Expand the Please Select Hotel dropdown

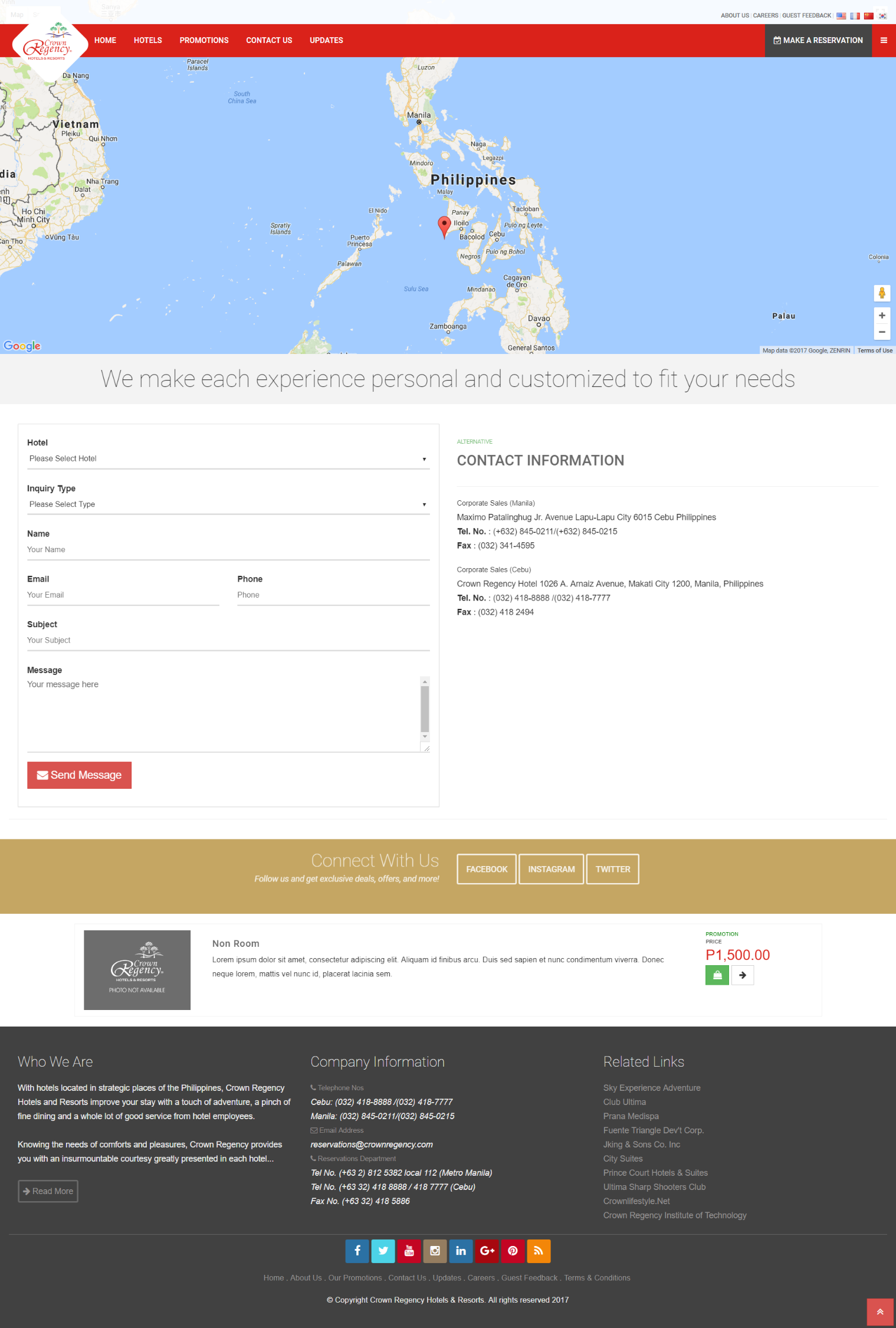[x=228, y=459]
